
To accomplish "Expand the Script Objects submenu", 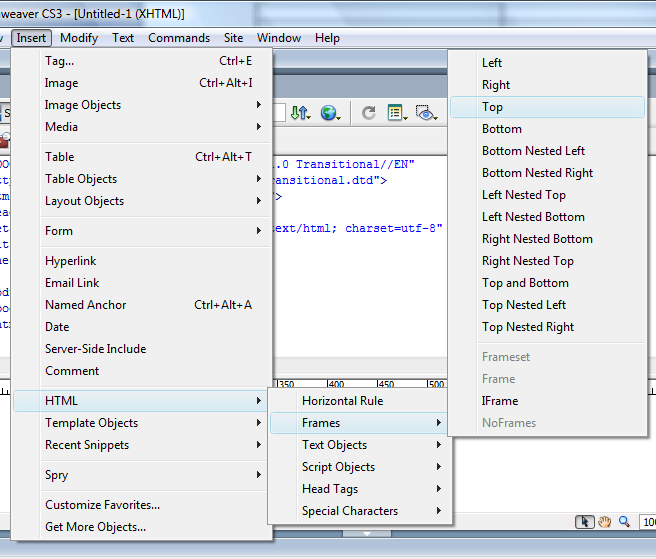I will 360,467.
